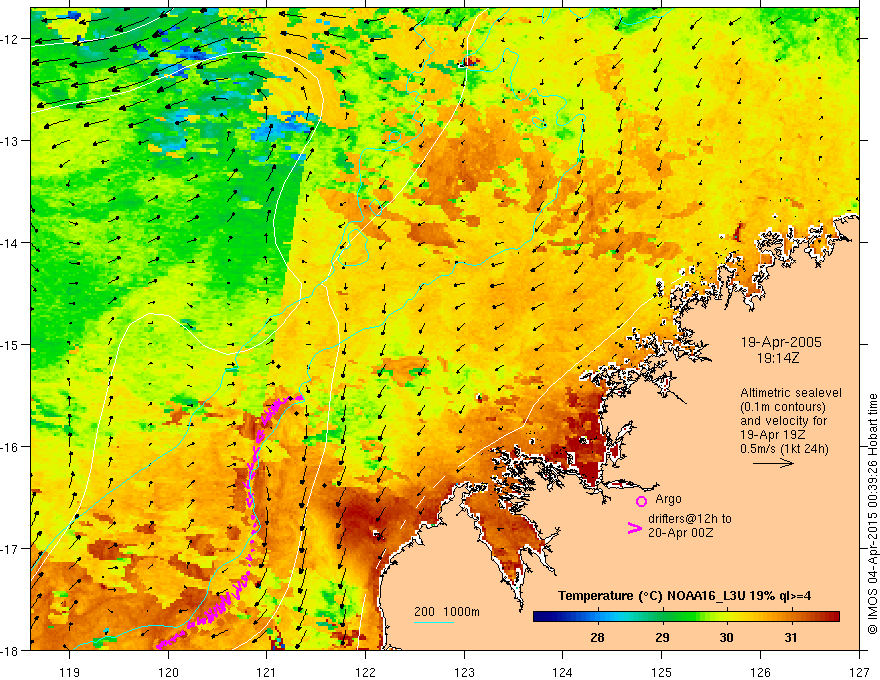Click the 29 tick on temperature scale

[x=662, y=637]
